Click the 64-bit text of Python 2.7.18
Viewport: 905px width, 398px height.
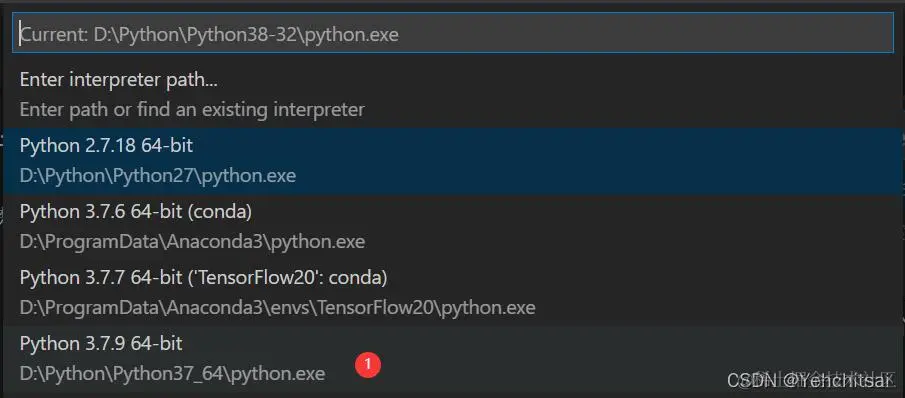[x=167, y=146]
